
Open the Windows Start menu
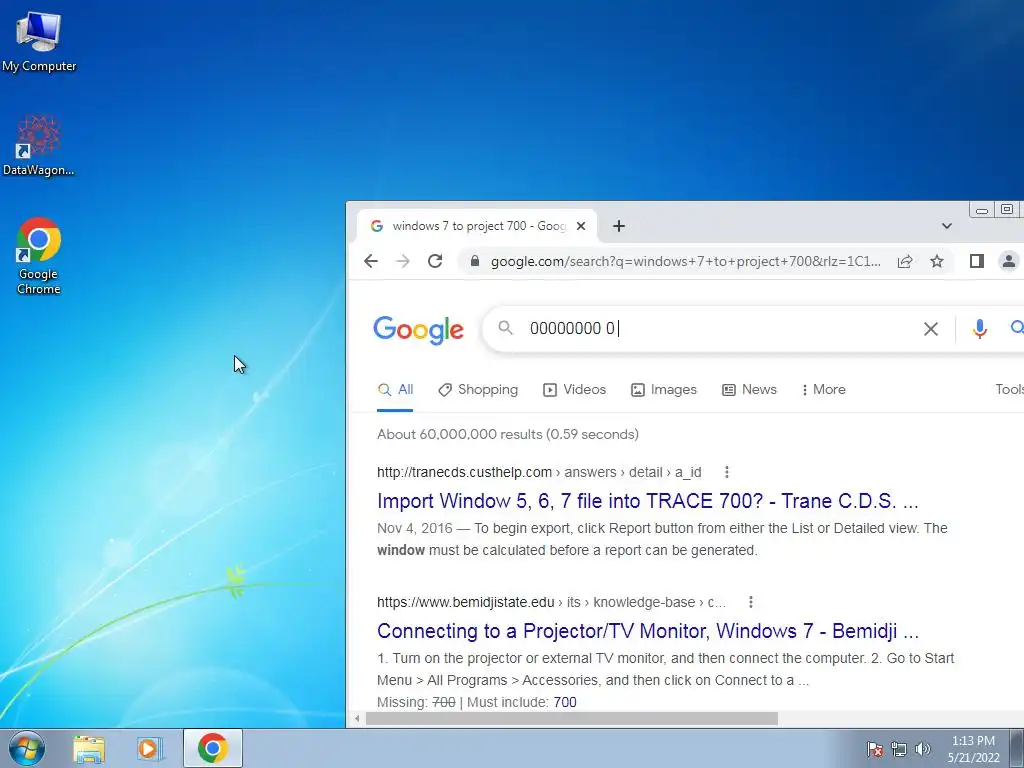pos(27,748)
